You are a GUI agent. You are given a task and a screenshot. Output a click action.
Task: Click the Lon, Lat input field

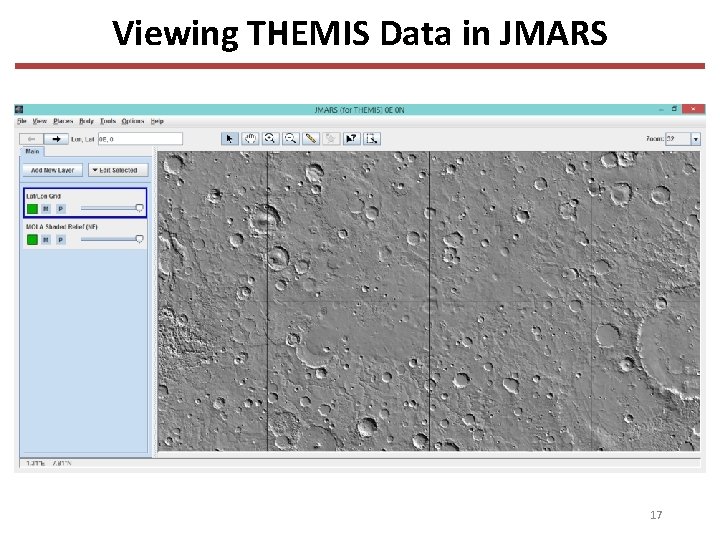[x=140, y=139]
